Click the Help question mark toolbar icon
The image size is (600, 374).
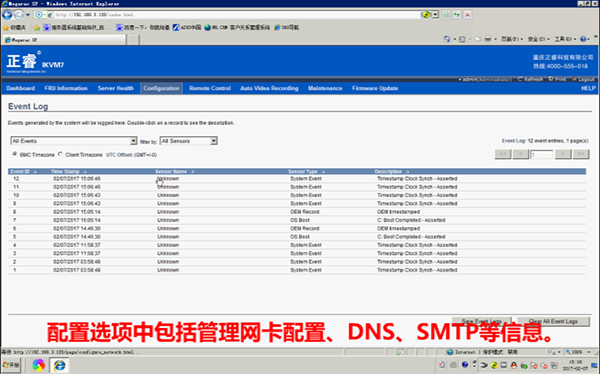(583, 39)
